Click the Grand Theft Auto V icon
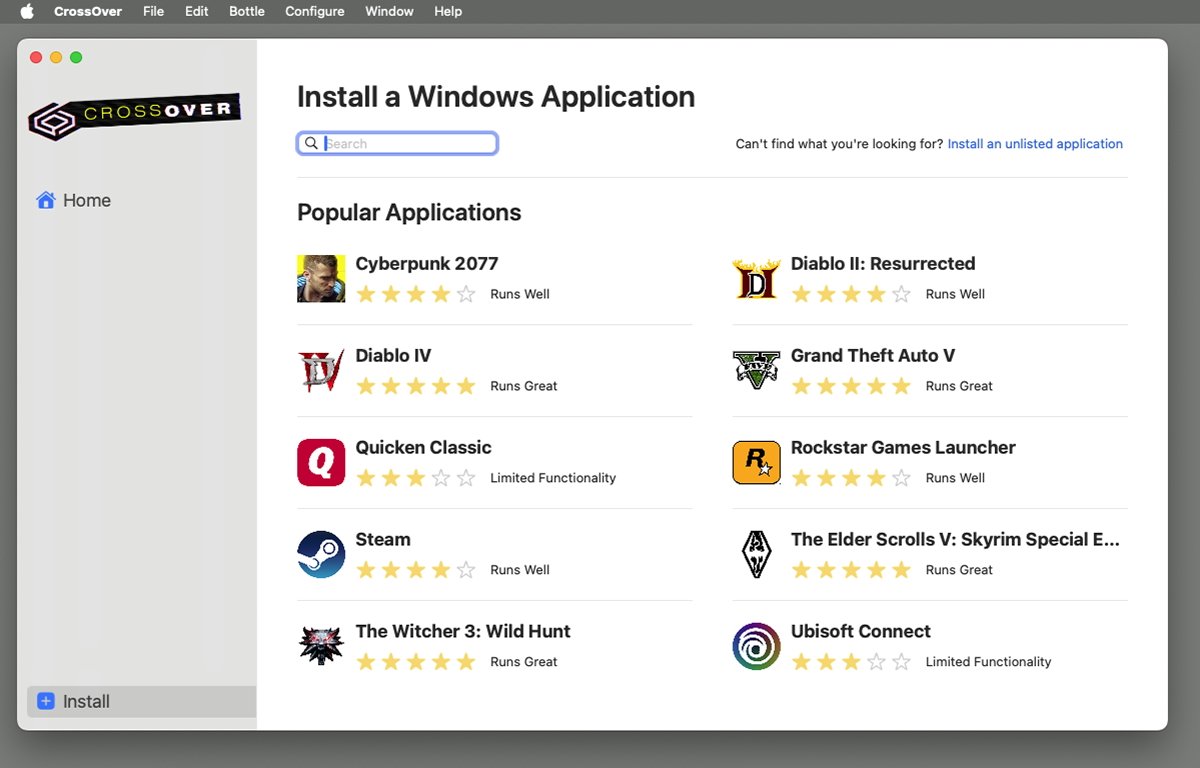 [756, 370]
